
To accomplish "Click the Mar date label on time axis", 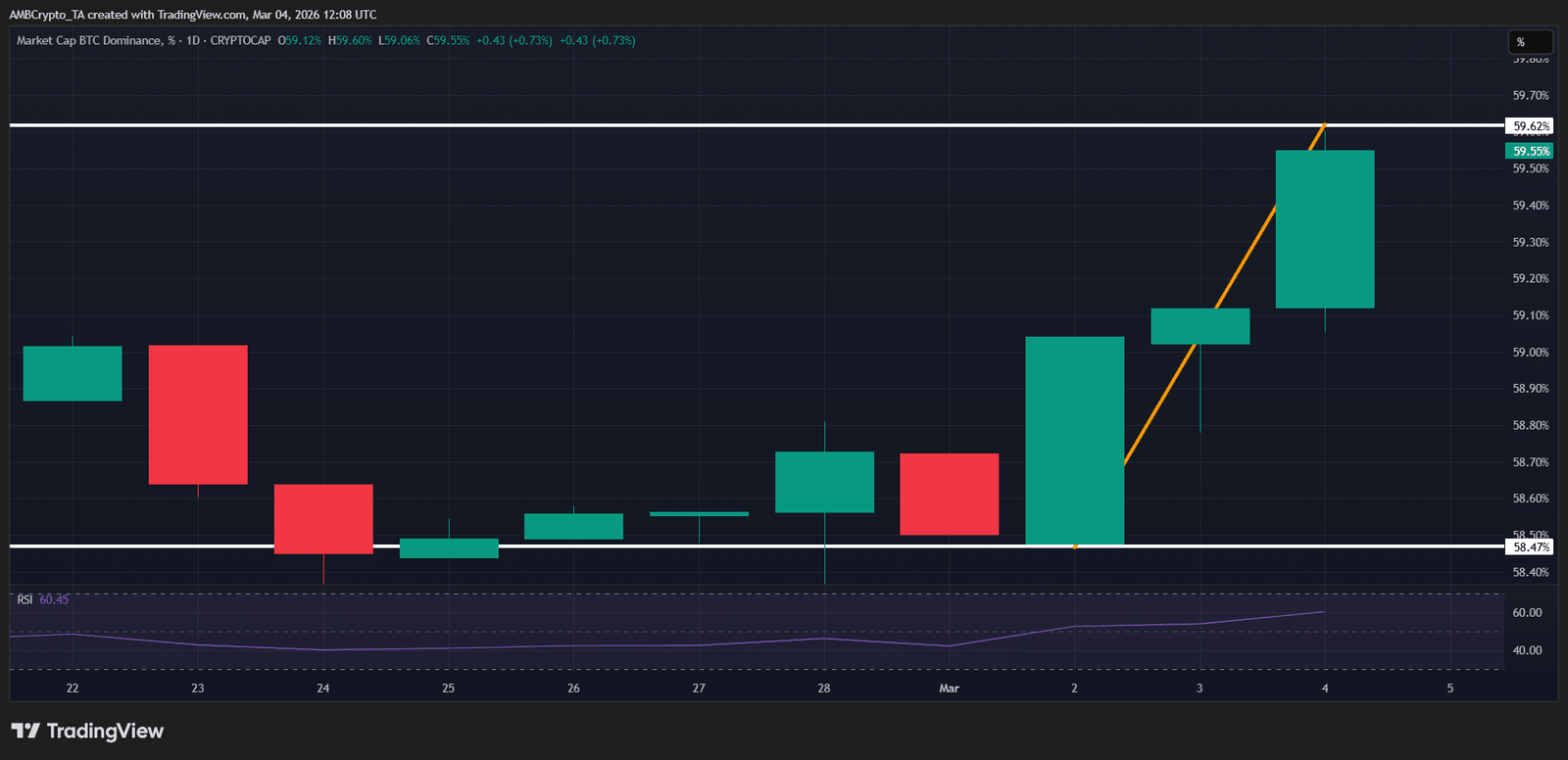I will 949,689.
